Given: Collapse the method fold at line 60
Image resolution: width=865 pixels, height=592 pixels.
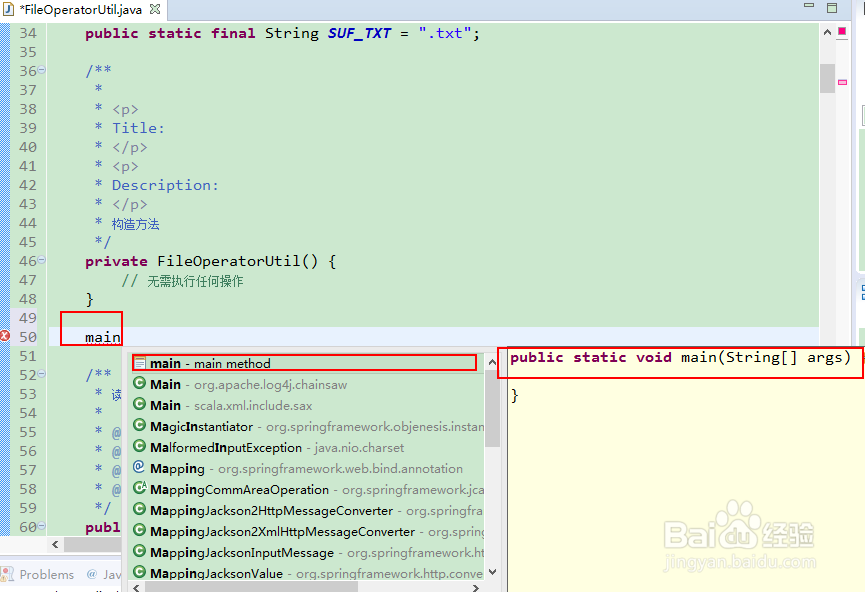Looking at the screenshot, I should click(x=42, y=526).
